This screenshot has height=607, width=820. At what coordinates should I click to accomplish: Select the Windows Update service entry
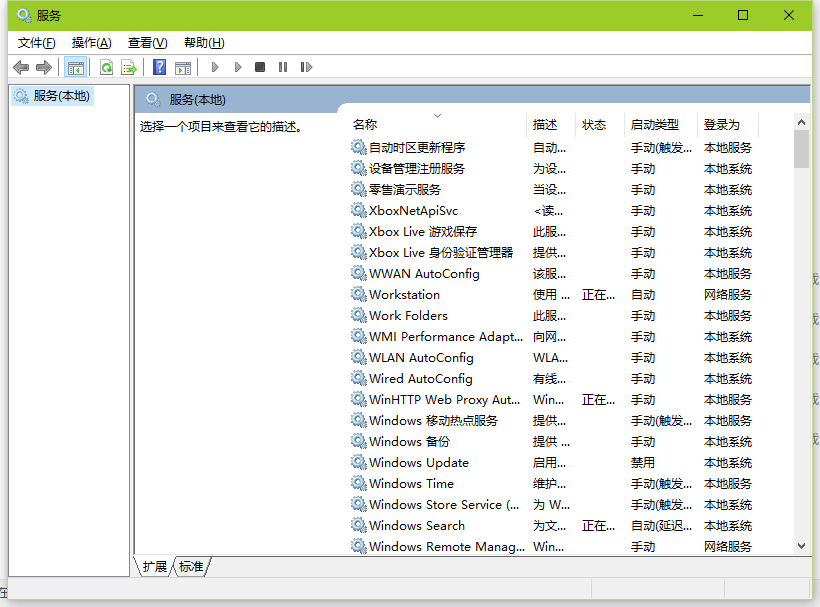(418, 462)
